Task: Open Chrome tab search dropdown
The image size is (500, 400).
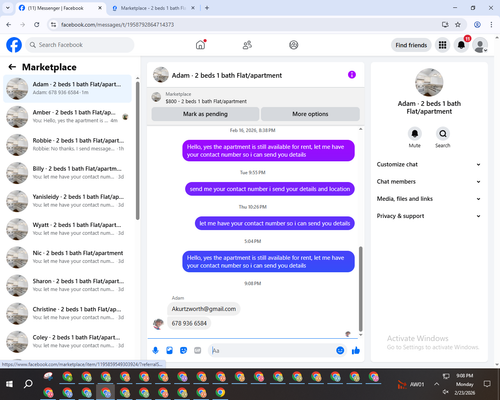Action: pyautogui.click(x=8, y=8)
